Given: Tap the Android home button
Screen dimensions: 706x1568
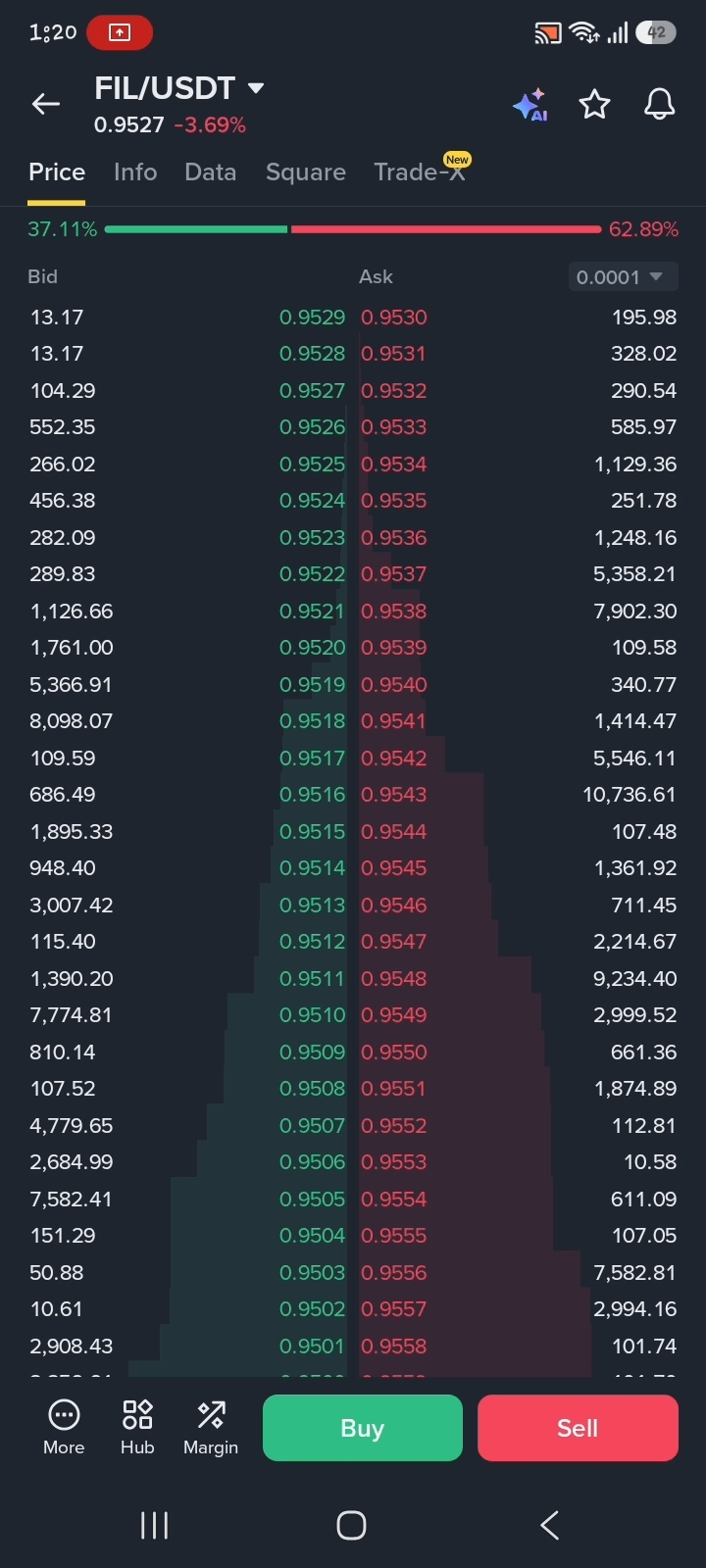Looking at the screenshot, I should point(351,1525).
